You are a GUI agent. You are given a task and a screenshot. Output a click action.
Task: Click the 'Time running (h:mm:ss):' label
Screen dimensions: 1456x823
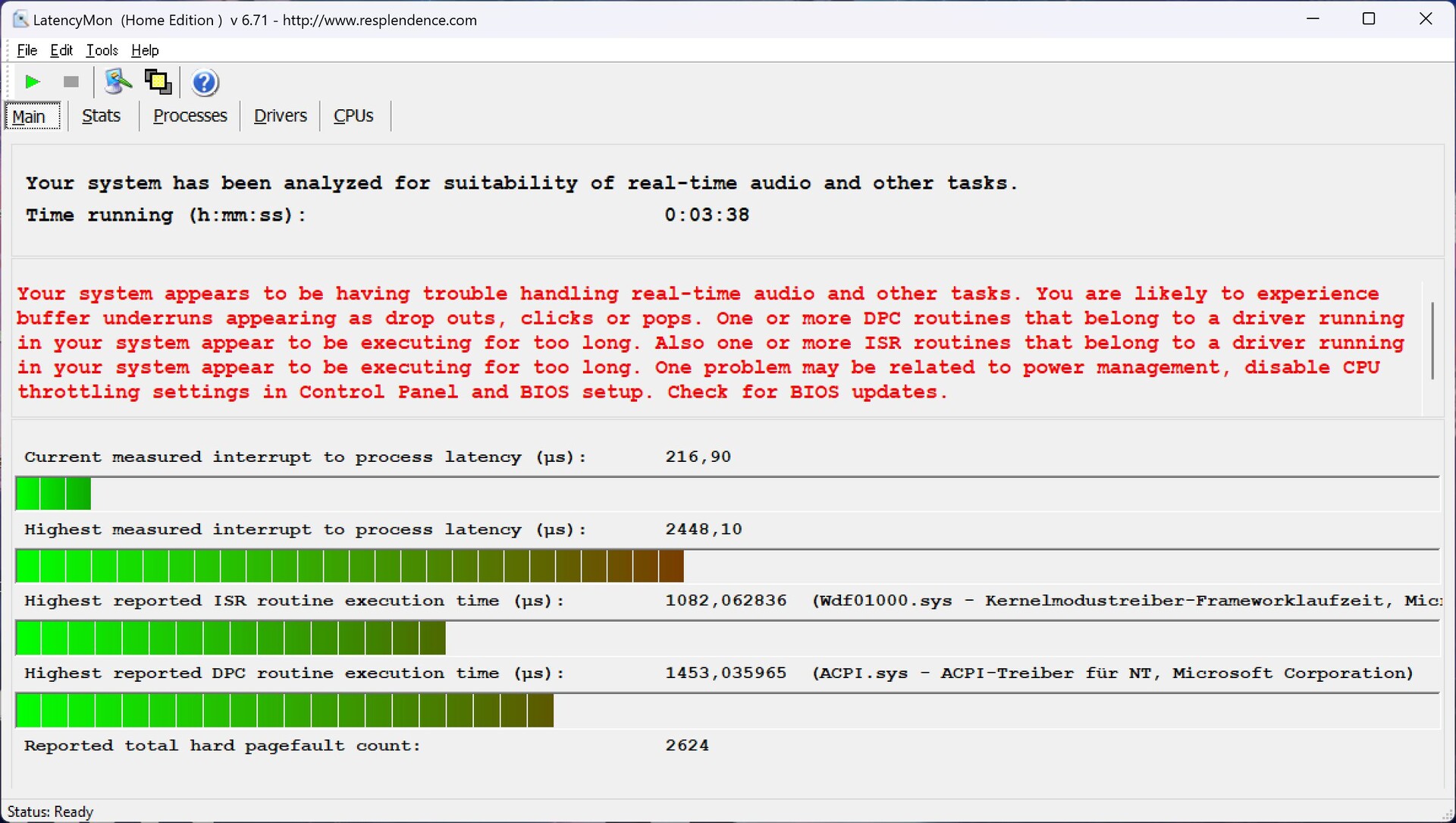[165, 215]
